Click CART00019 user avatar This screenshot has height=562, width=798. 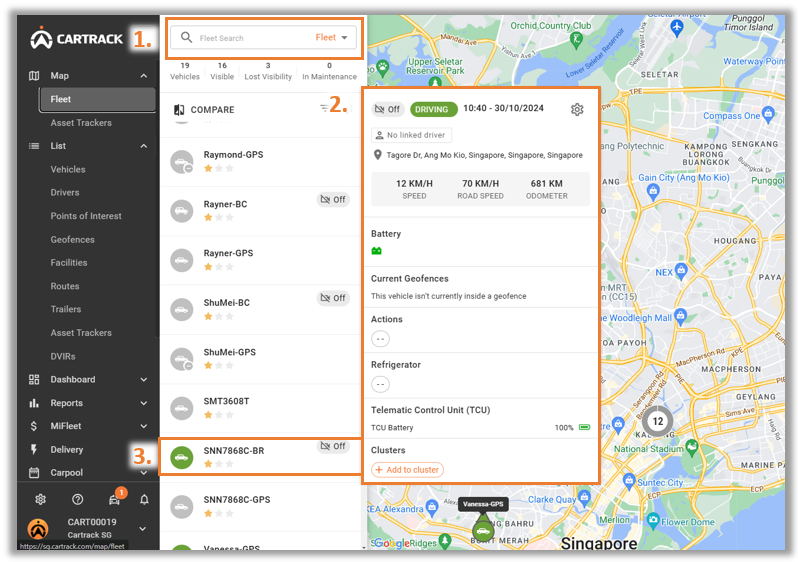tap(38, 528)
